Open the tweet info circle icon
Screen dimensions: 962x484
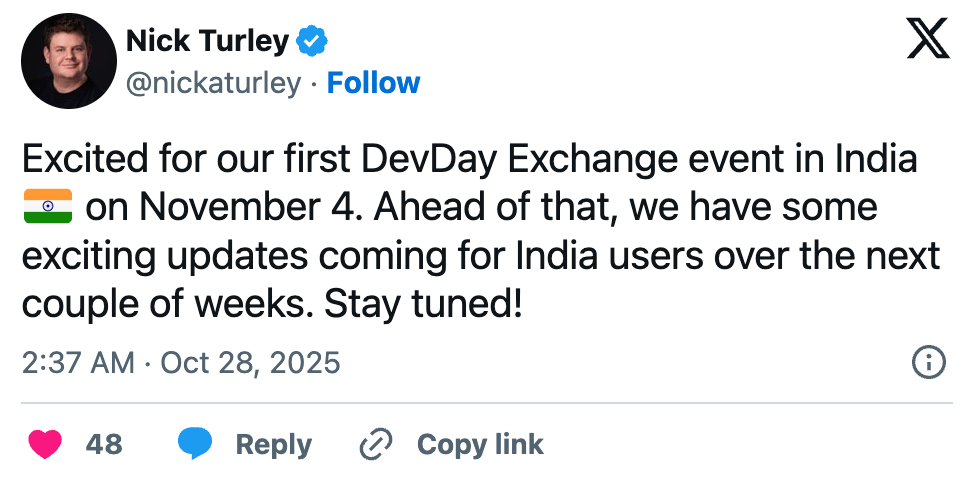[929, 362]
